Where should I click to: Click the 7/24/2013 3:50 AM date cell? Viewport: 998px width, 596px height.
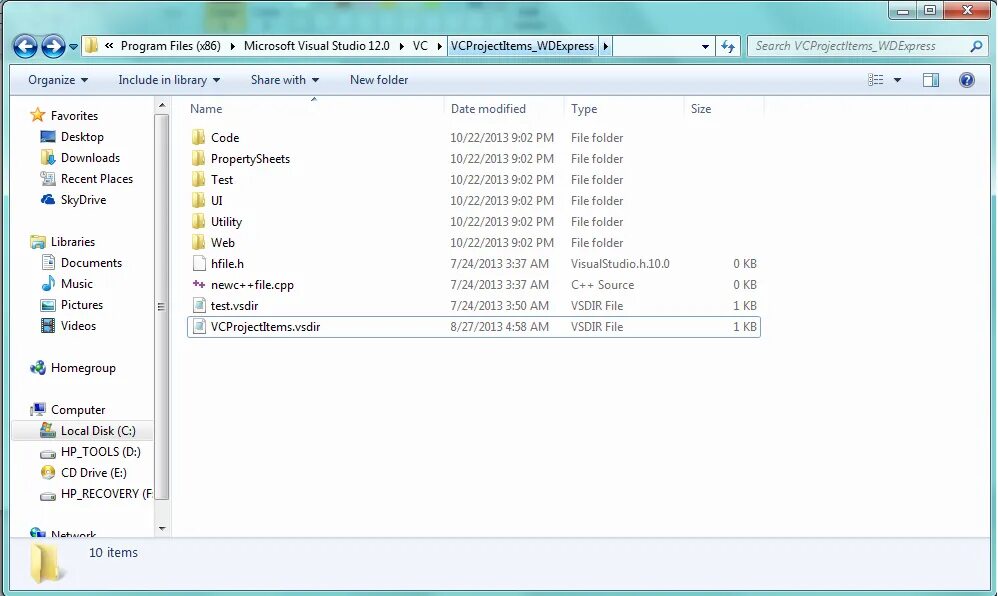click(x=500, y=306)
